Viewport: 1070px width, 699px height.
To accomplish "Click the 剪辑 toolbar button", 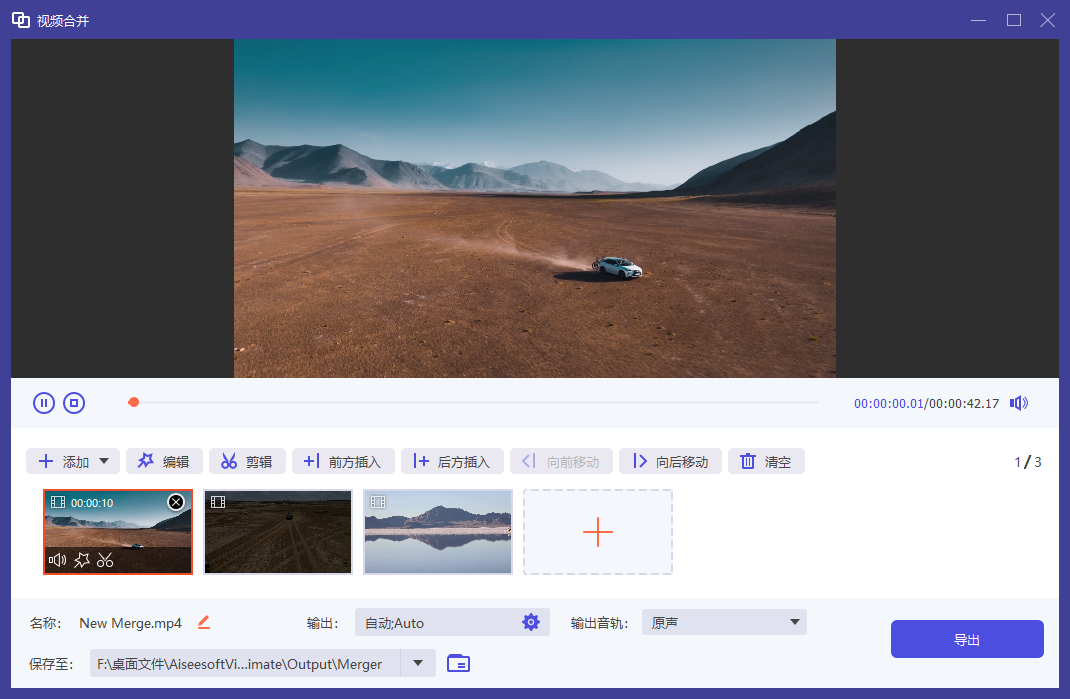I will click(247, 461).
